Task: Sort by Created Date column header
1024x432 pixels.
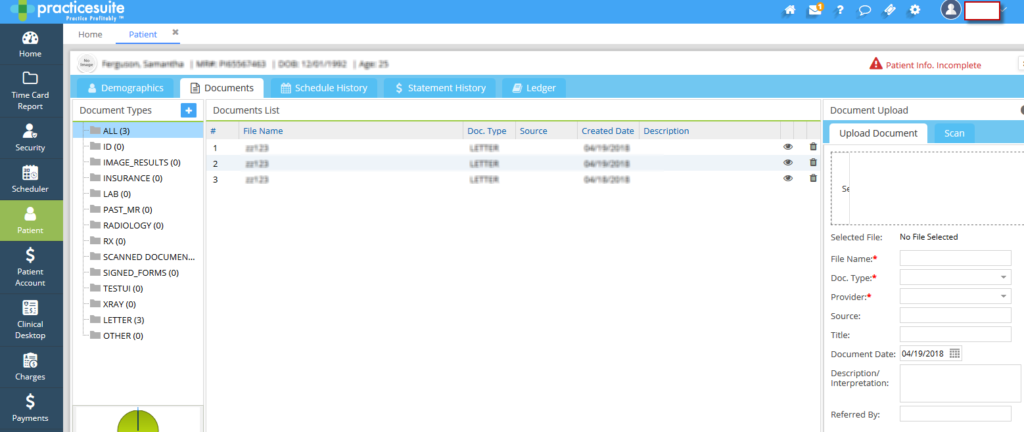Action: point(608,131)
